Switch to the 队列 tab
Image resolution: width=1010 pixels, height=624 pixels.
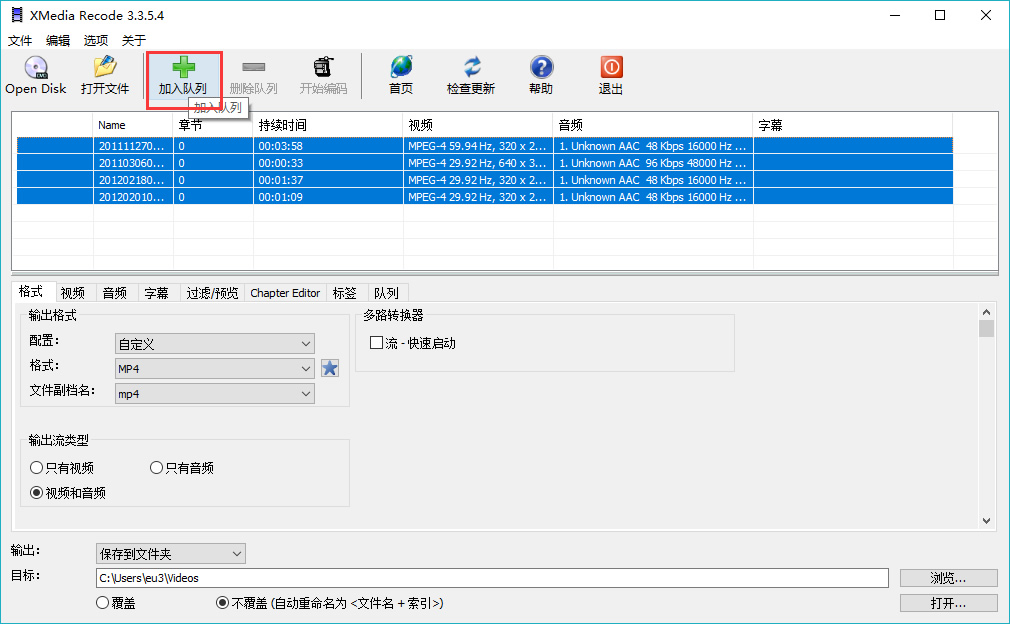(386, 293)
